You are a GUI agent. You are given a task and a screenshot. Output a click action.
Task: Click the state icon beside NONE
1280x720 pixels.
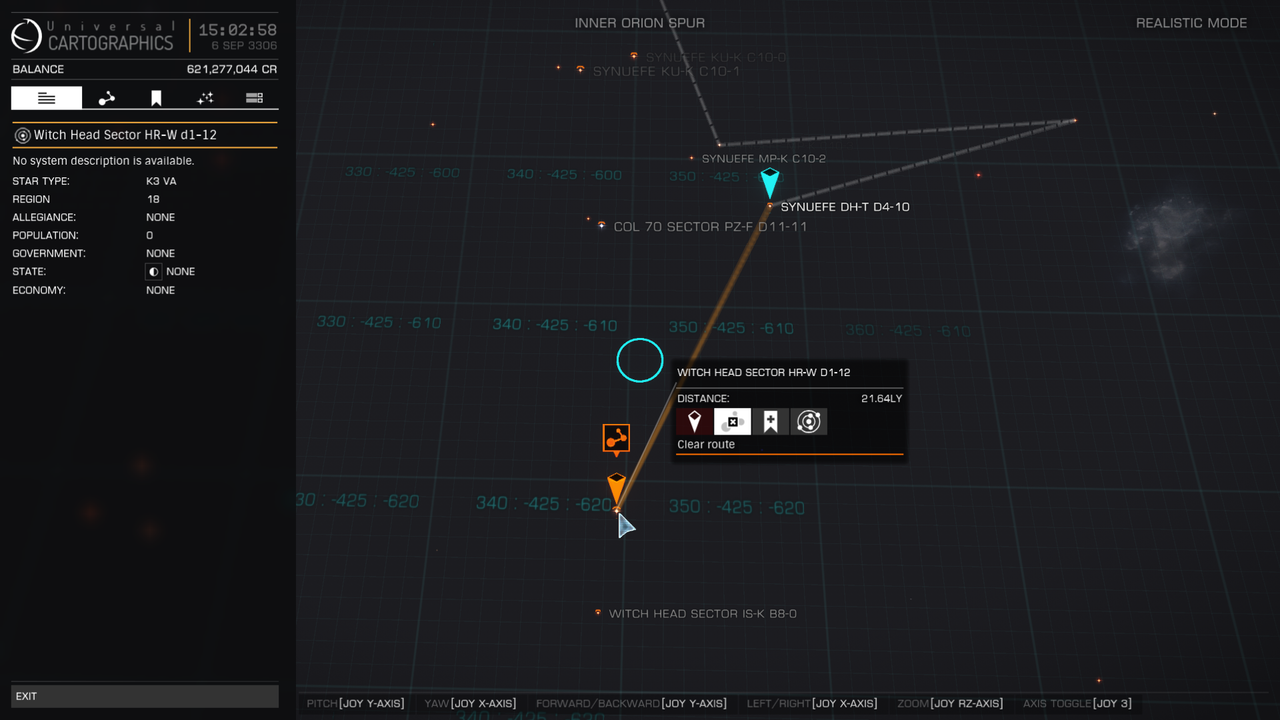click(x=154, y=272)
